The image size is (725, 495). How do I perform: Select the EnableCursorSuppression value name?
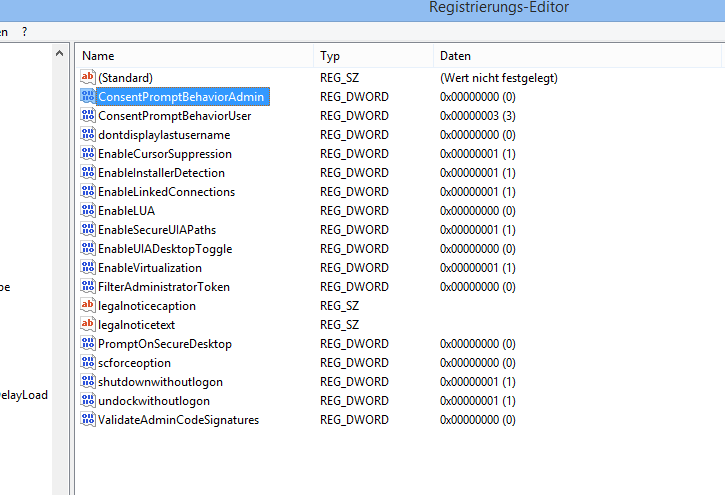(164, 154)
